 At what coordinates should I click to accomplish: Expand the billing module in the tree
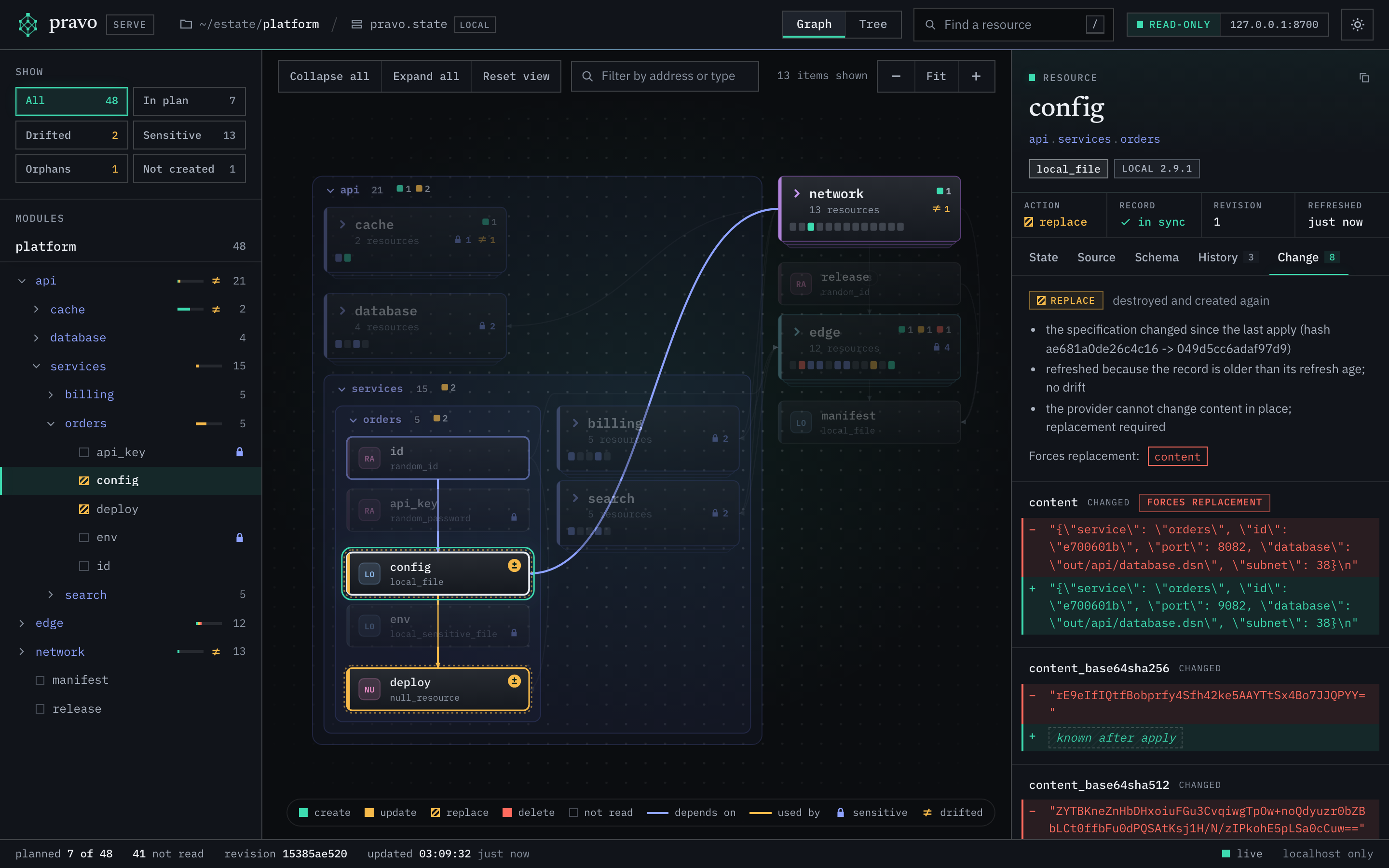click(x=51, y=394)
